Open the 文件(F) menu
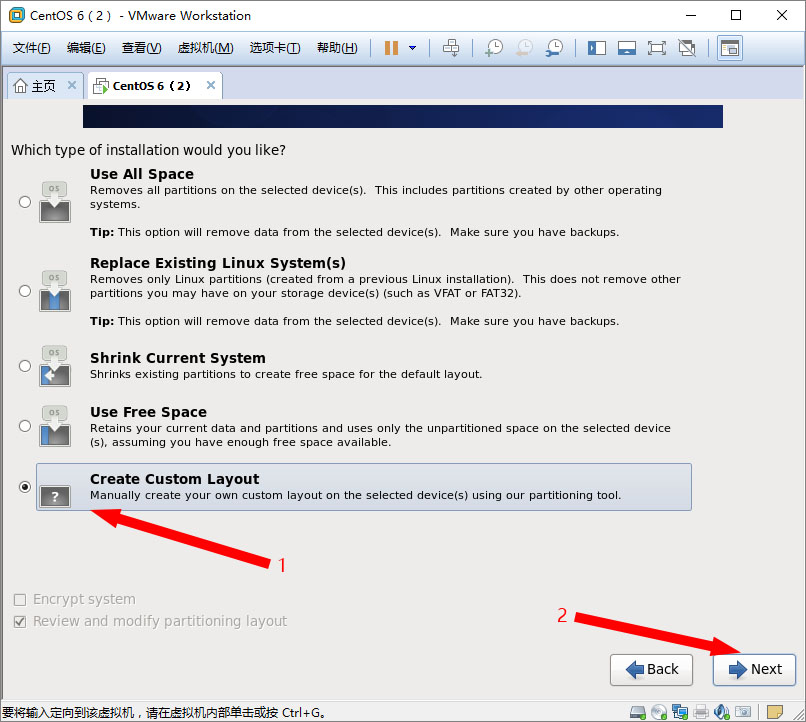 pyautogui.click(x=32, y=48)
